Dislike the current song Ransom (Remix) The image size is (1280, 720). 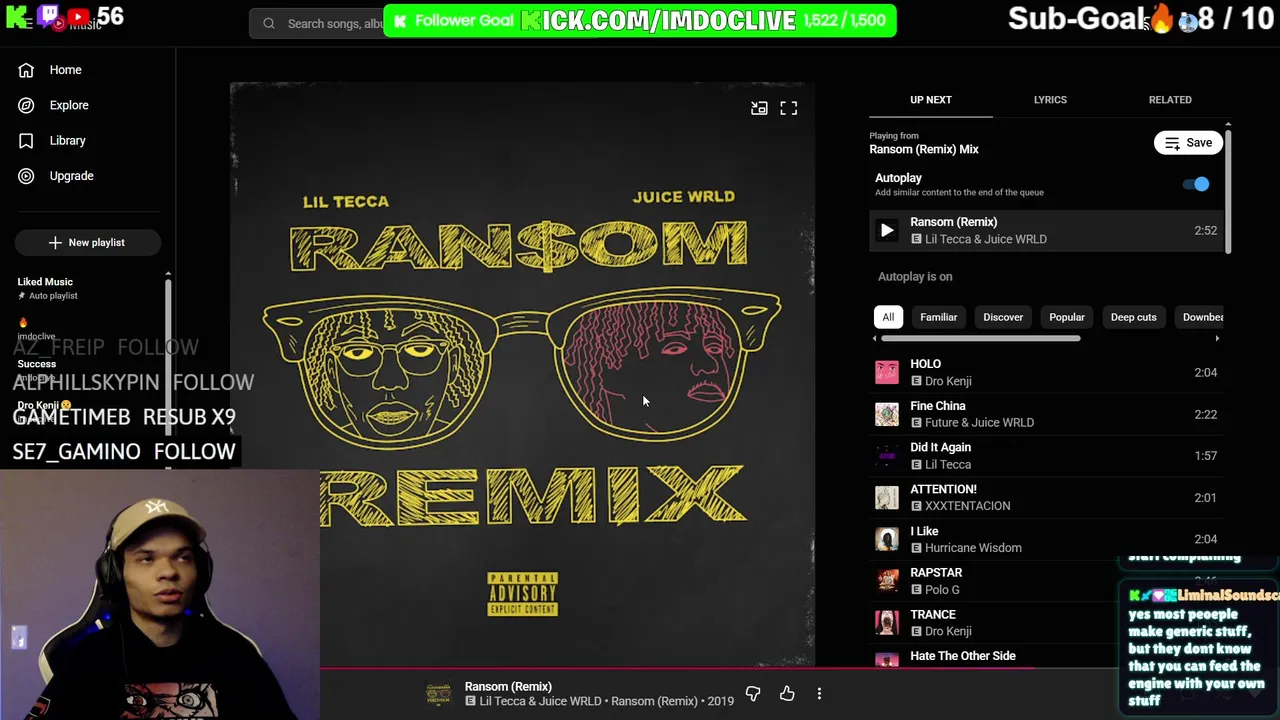pos(753,693)
